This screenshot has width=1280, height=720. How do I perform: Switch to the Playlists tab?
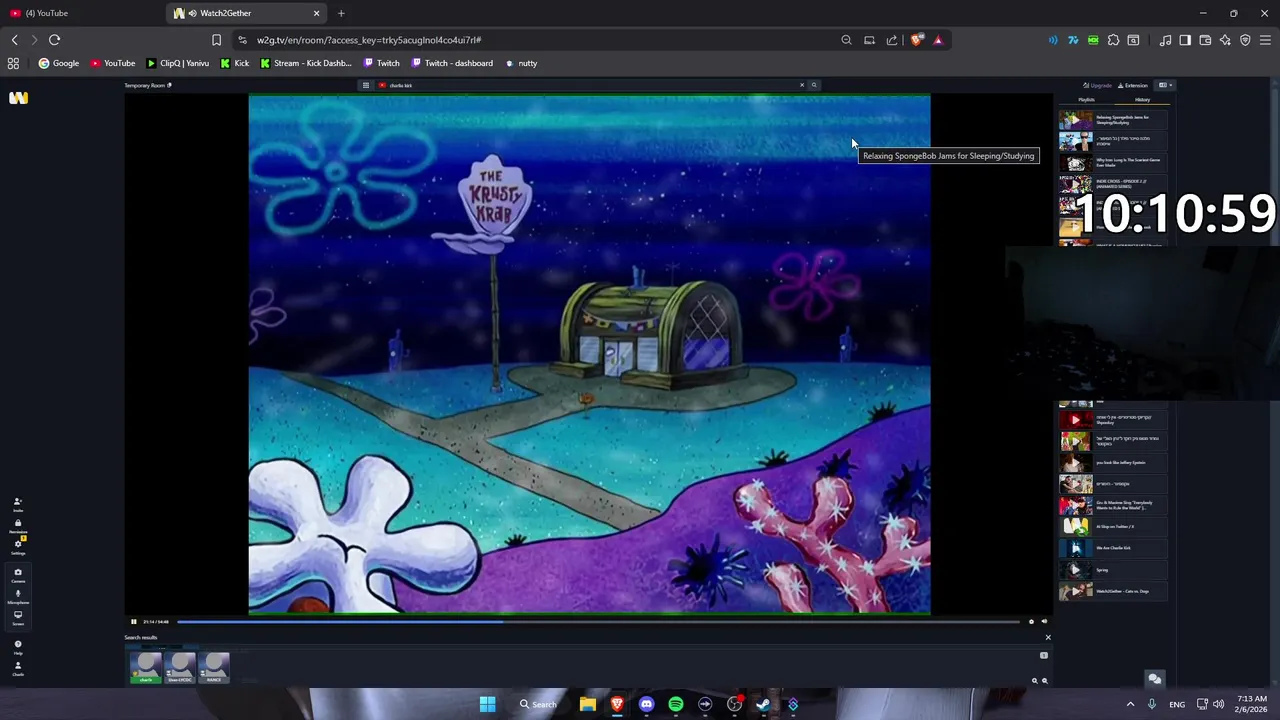(1086, 100)
